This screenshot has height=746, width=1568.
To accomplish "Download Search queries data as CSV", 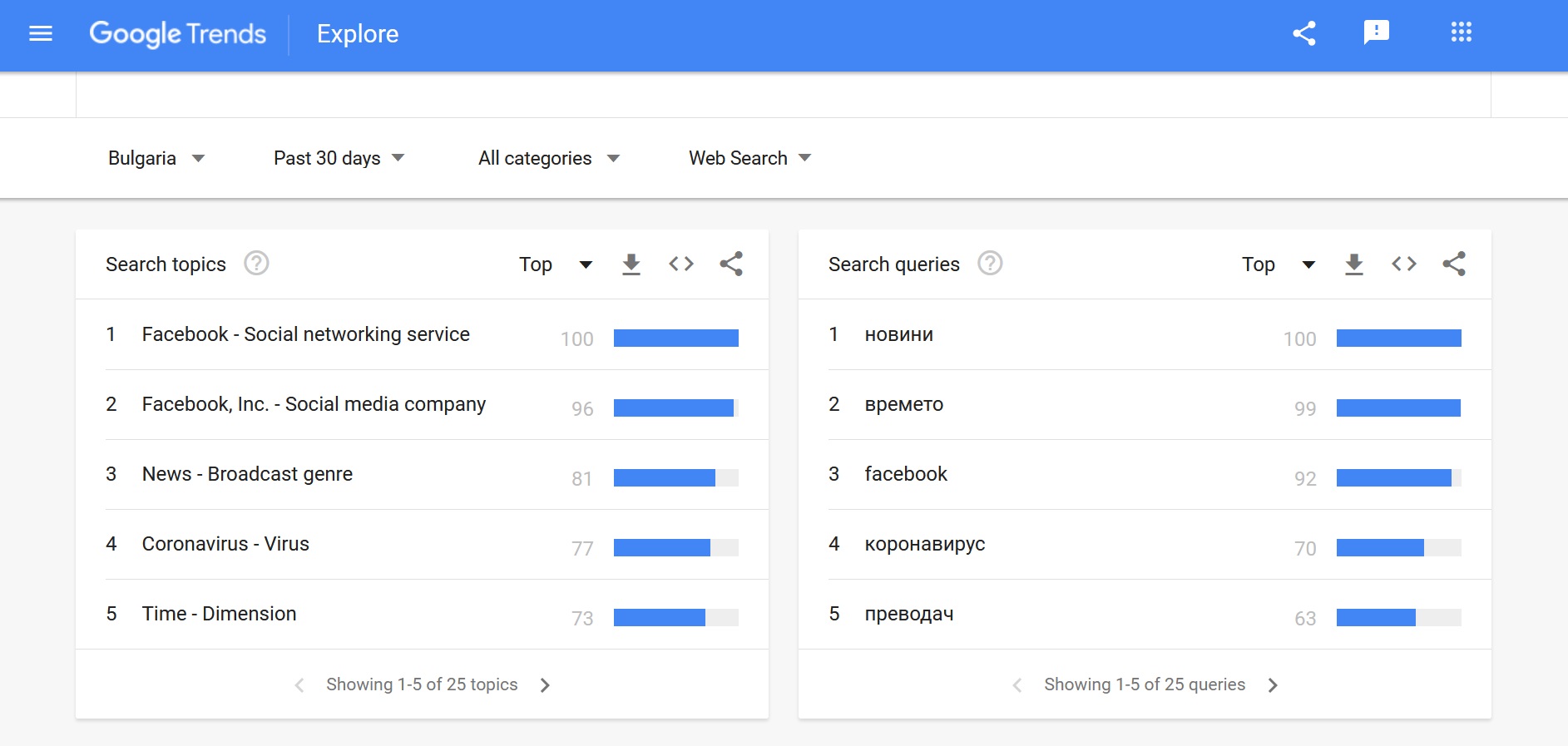I will coord(1354,264).
